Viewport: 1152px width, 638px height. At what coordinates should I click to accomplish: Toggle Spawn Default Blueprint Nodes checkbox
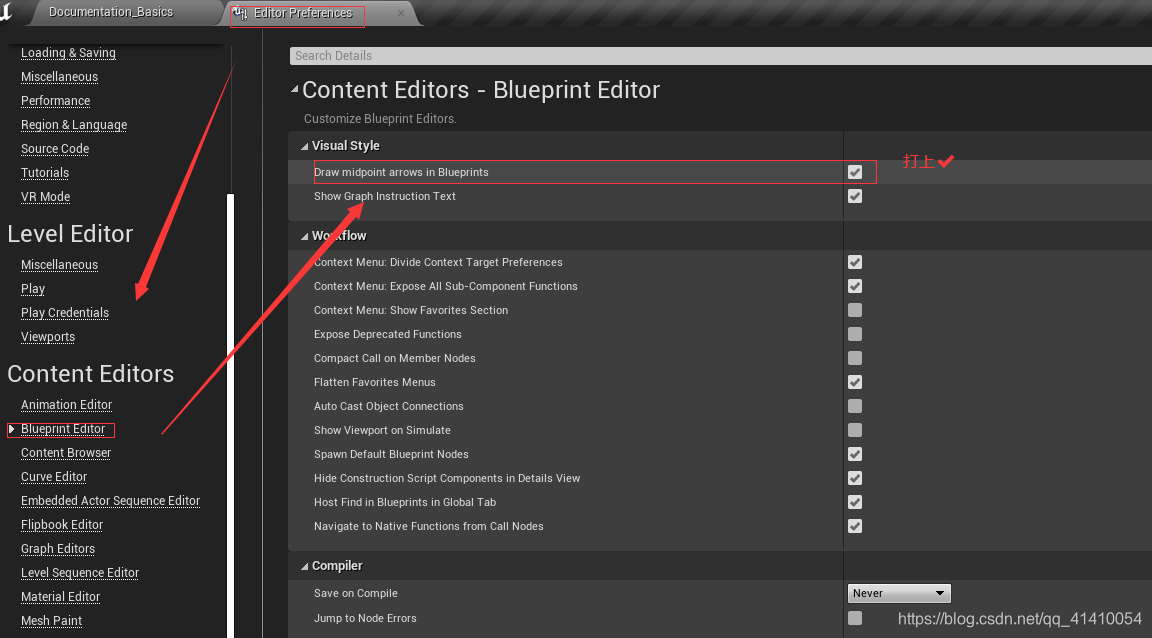tap(854, 454)
